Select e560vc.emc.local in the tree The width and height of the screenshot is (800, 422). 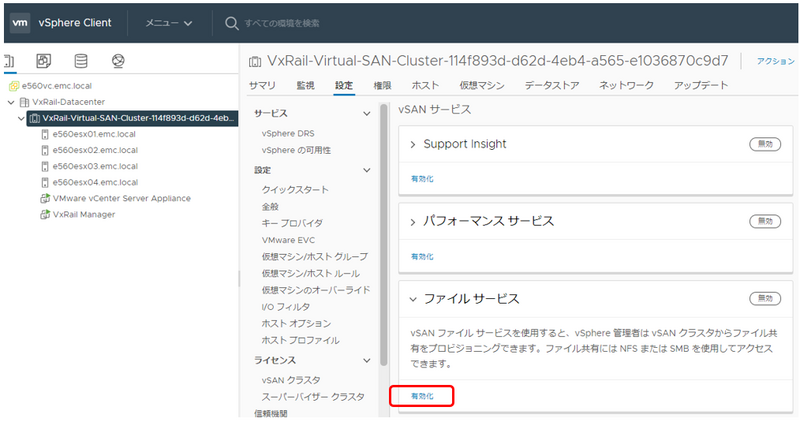click(x=57, y=86)
